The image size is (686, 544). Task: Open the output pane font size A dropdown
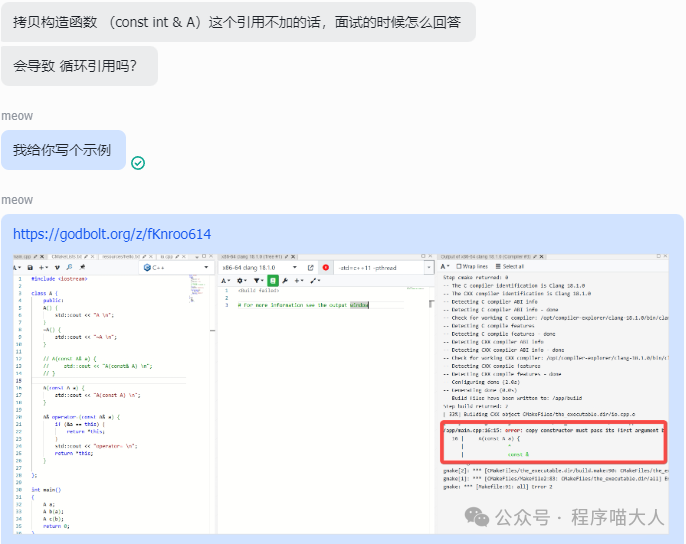tap(444, 267)
